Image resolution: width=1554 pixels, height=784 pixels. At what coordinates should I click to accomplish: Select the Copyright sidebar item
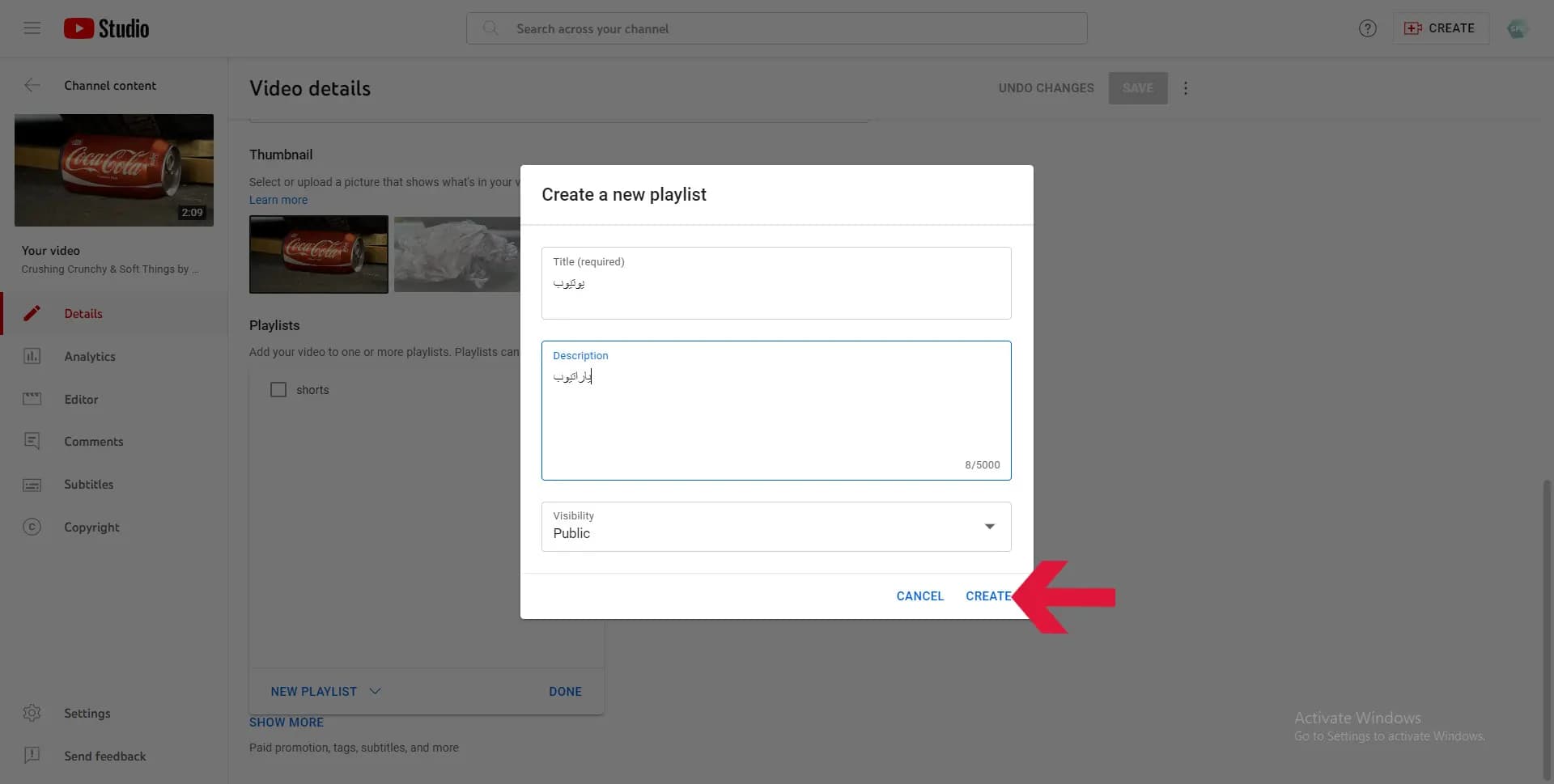91,527
